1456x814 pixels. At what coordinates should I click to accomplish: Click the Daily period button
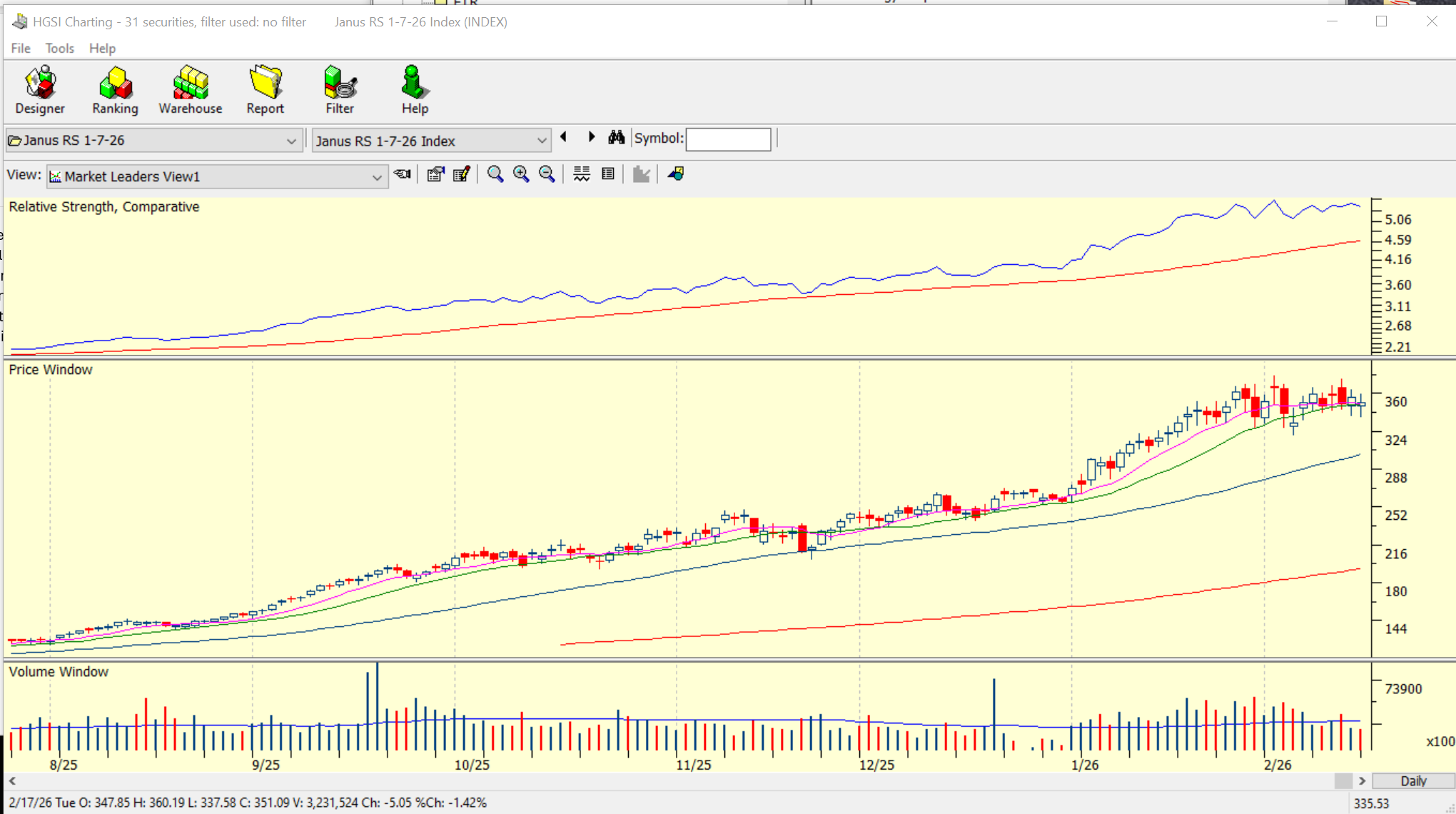click(1412, 780)
